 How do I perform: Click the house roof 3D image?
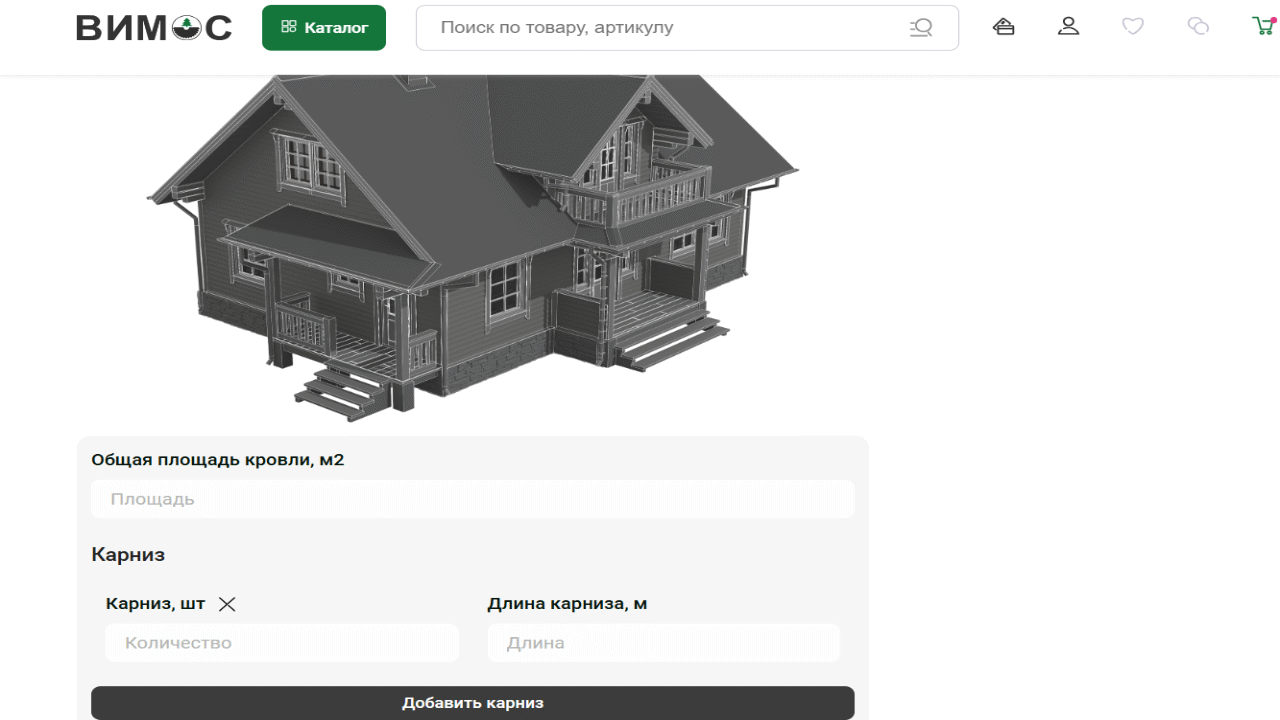pos(470,240)
